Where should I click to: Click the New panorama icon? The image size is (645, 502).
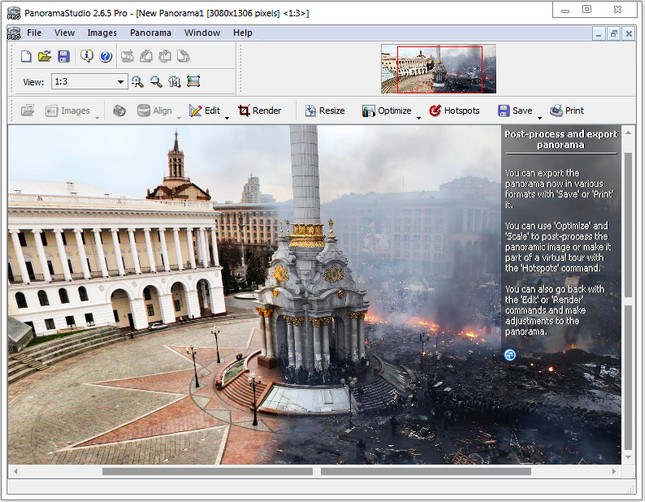click(27, 56)
